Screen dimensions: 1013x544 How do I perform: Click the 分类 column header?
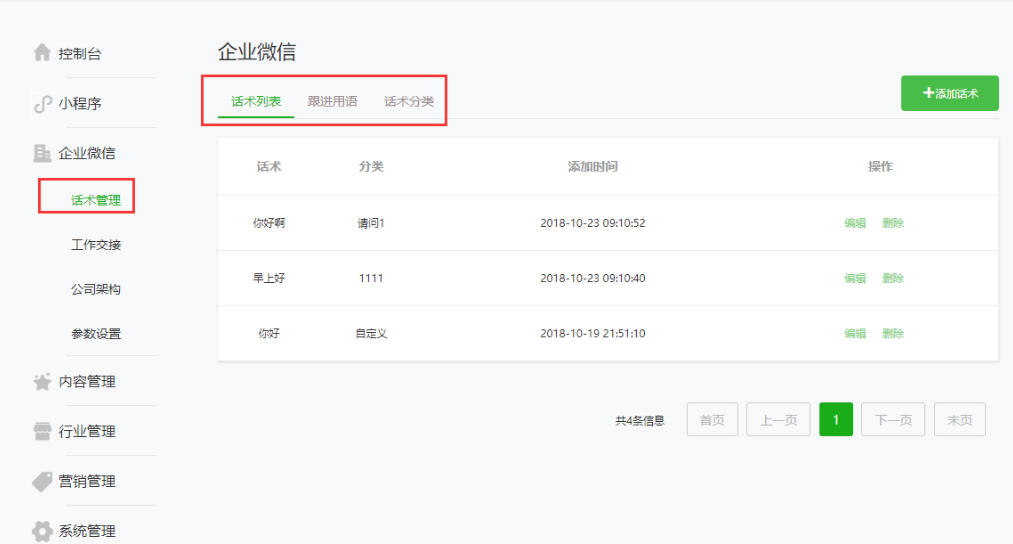pos(371,167)
